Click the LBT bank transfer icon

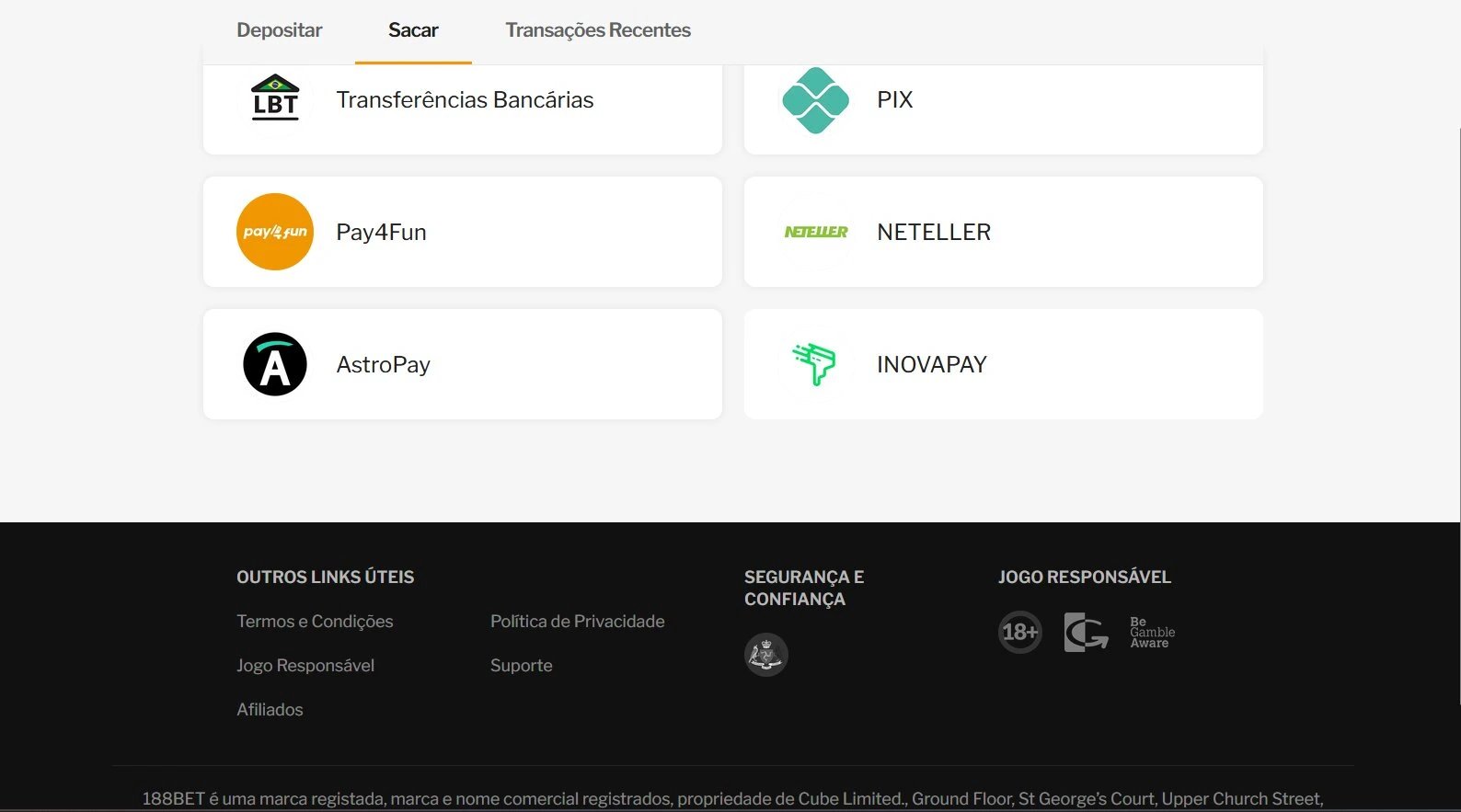click(x=275, y=97)
